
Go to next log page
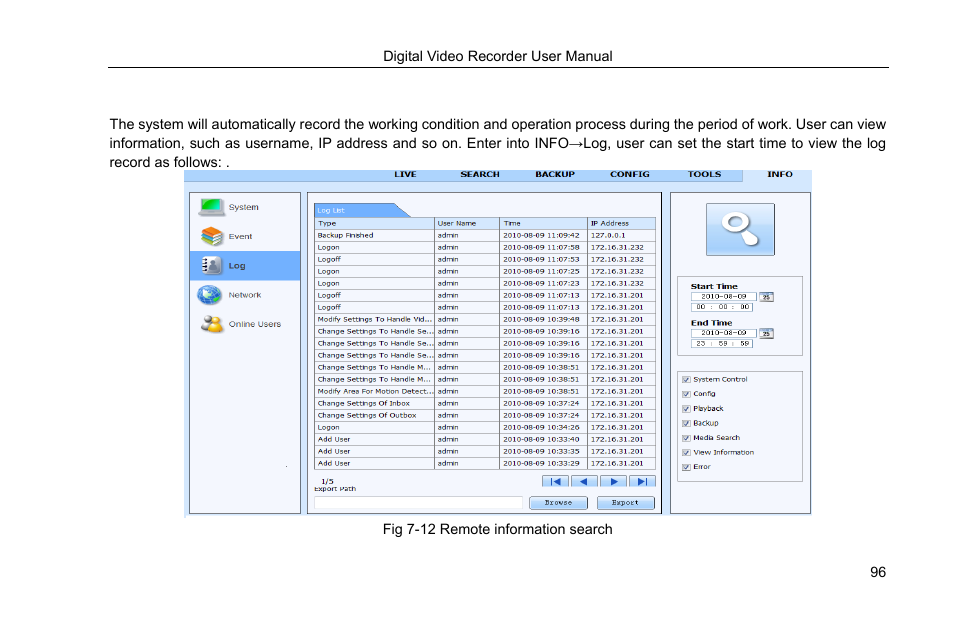point(613,481)
